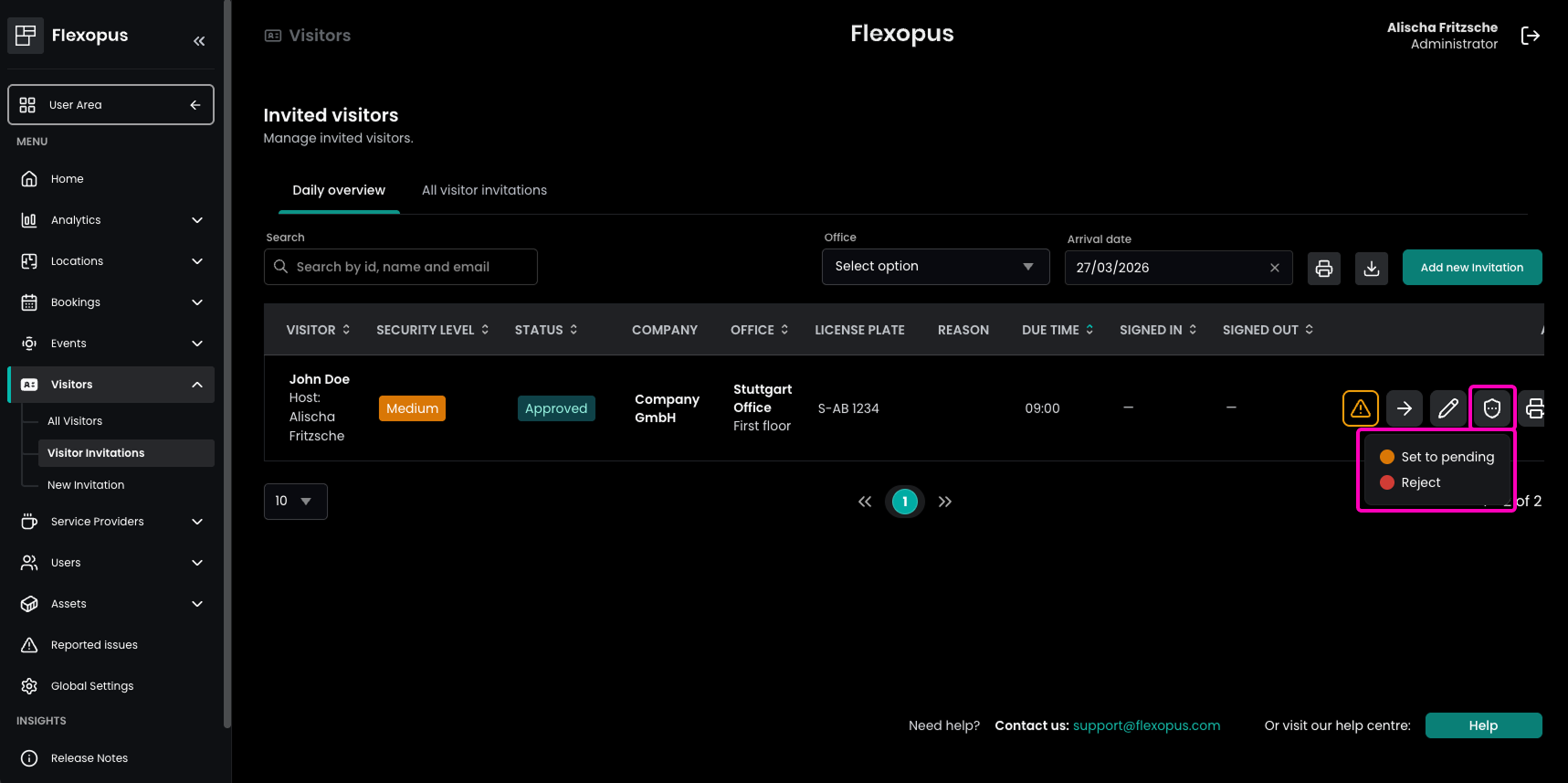The height and width of the screenshot is (783, 1568).
Task: Open the support@flexopus.com email link
Action: pos(1146,725)
